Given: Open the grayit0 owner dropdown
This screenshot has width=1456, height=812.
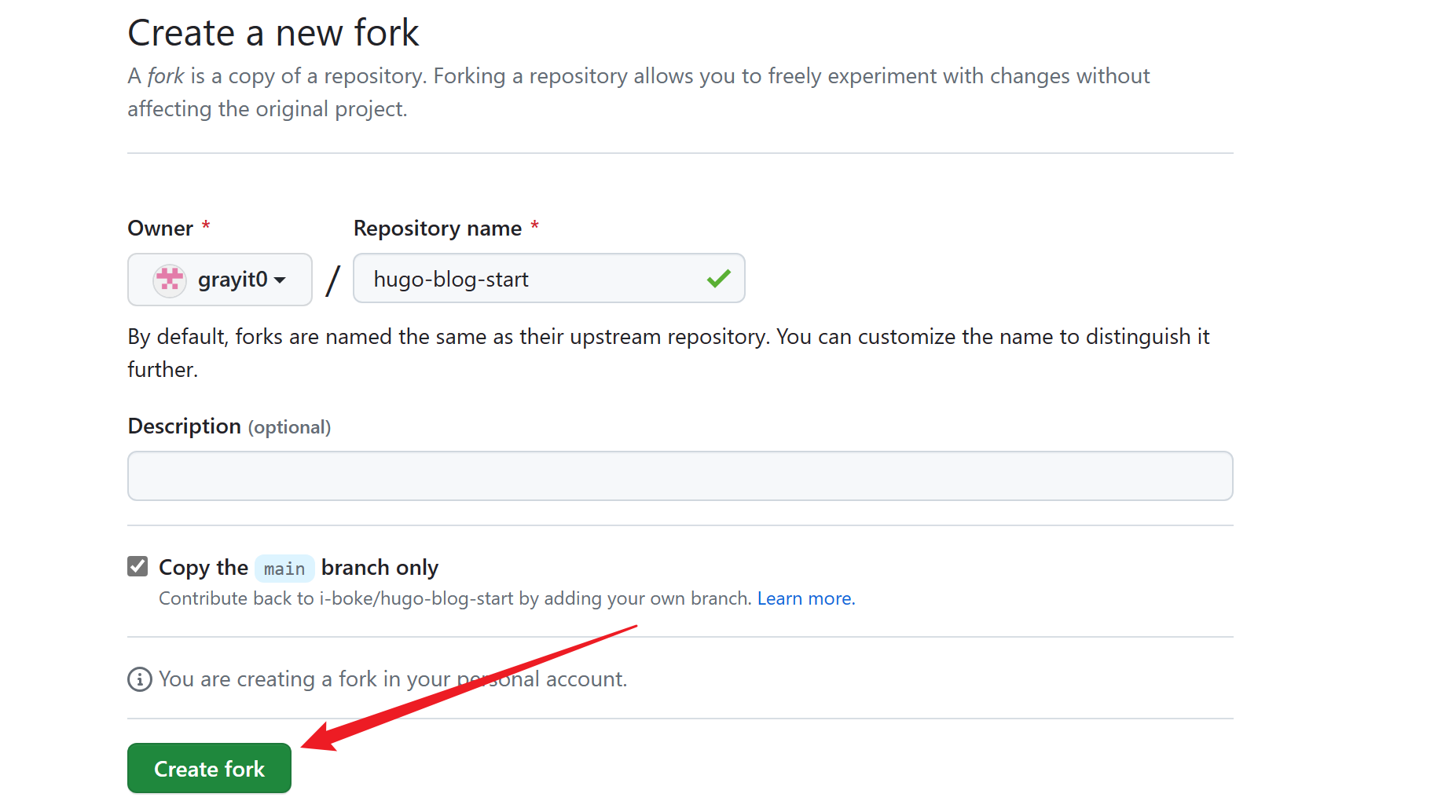Looking at the screenshot, I should (x=220, y=280).
